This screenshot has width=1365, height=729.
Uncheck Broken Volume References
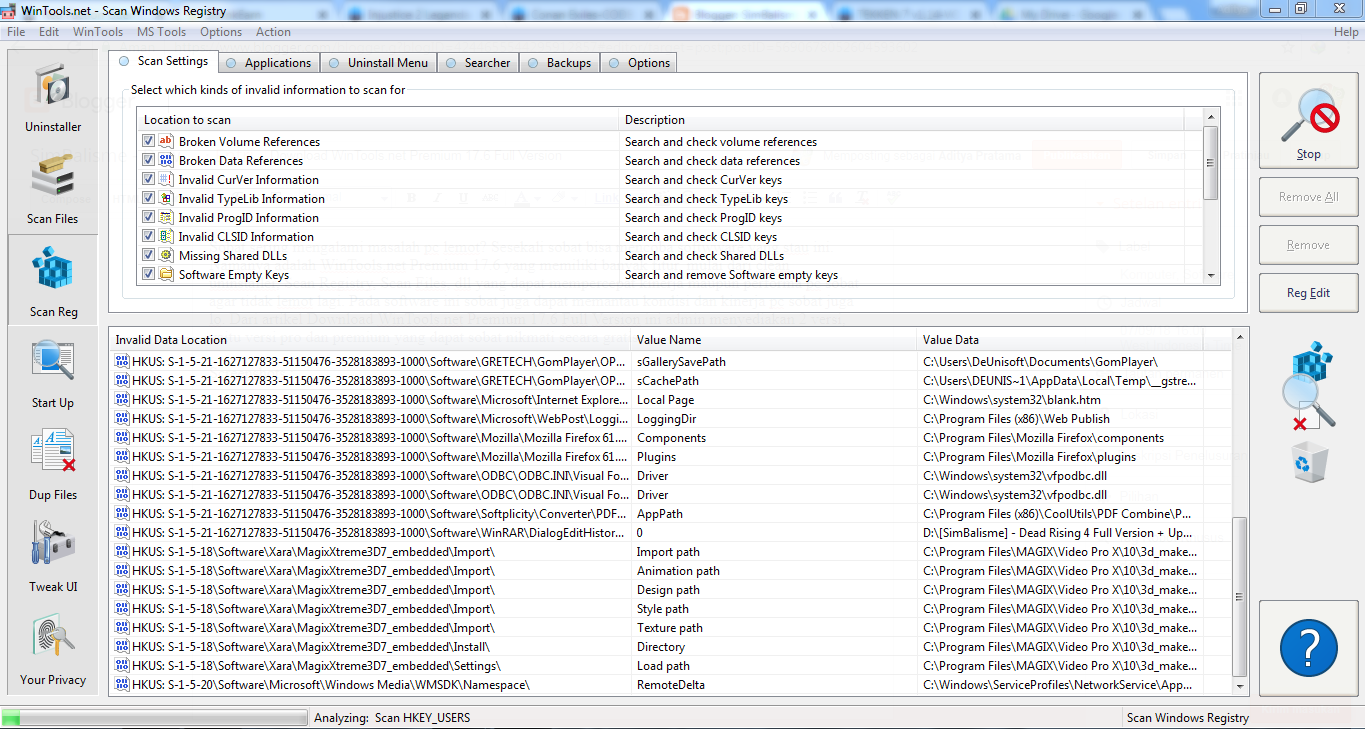click(x=149, y=141)
